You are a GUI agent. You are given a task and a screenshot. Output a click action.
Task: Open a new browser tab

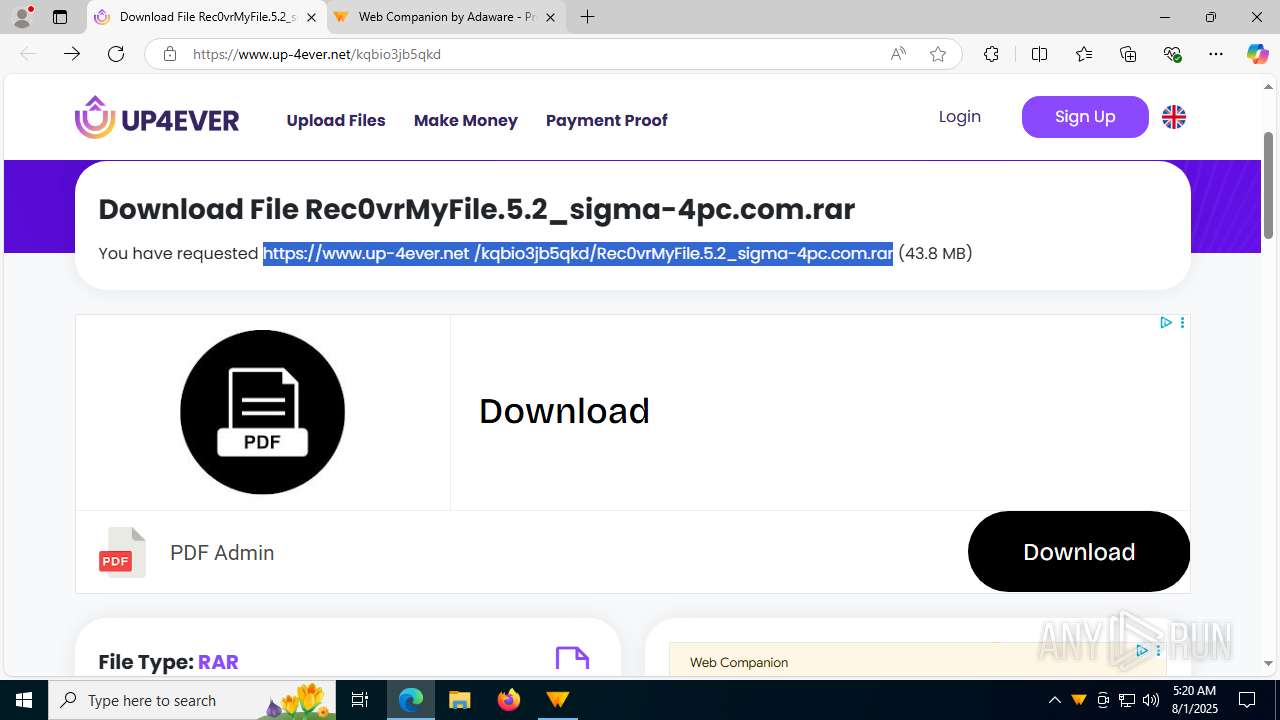(588, 17)
